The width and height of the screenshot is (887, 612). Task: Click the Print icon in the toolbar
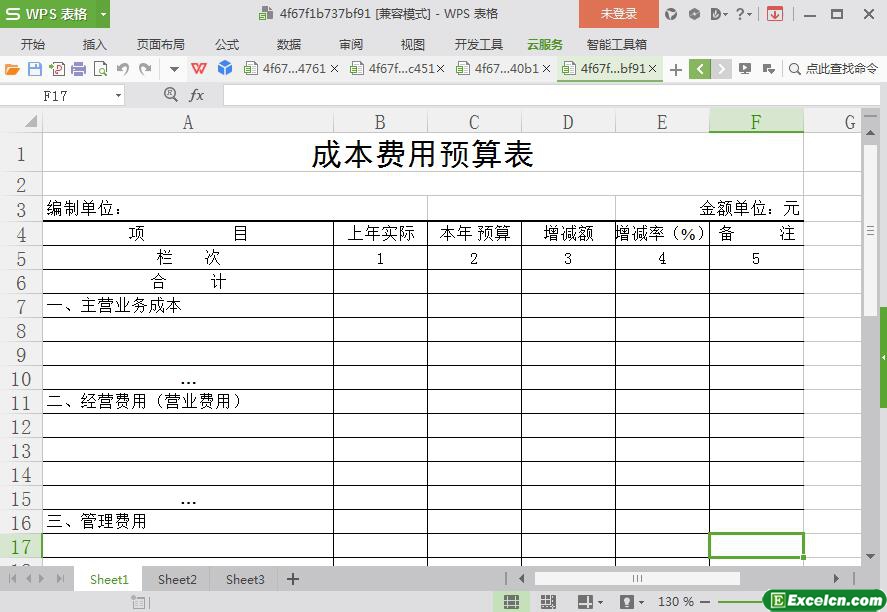tap(78, 69)
